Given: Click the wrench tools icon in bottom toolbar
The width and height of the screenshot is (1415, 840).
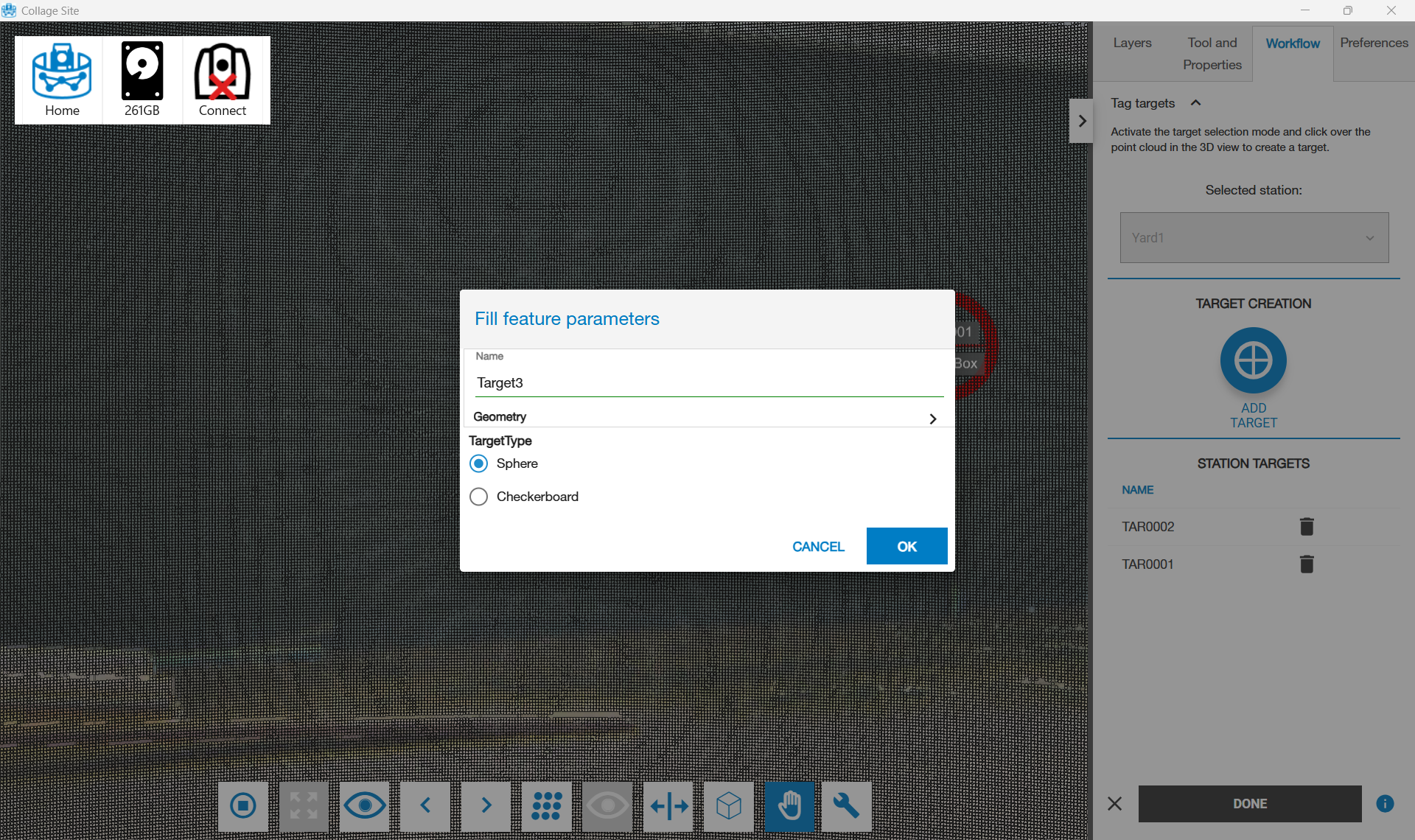Looking at the screenshot, I should point(846,806).
